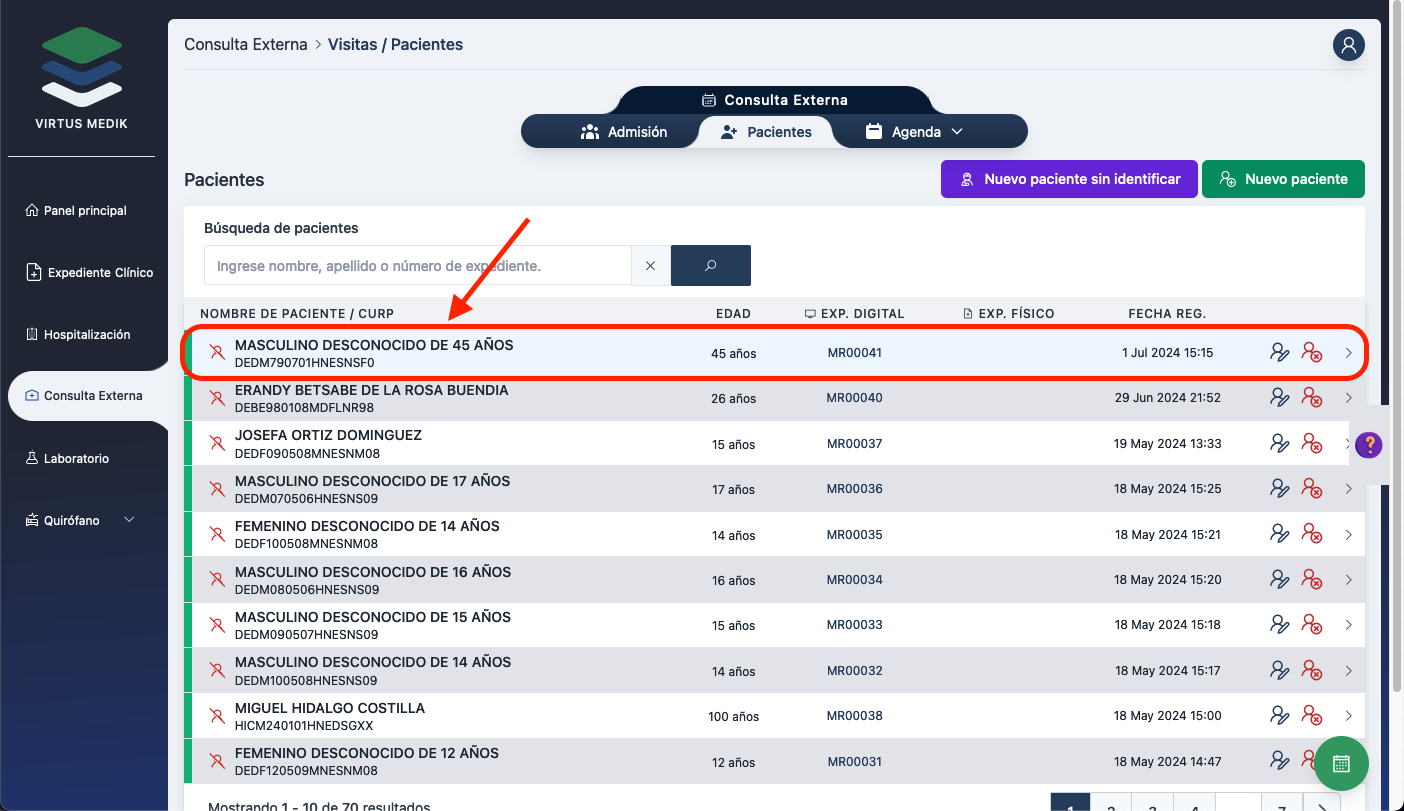The width and height of the screenshot is (1404, 811).
Task: Focus the patient search input field
Action: (417, 266)
